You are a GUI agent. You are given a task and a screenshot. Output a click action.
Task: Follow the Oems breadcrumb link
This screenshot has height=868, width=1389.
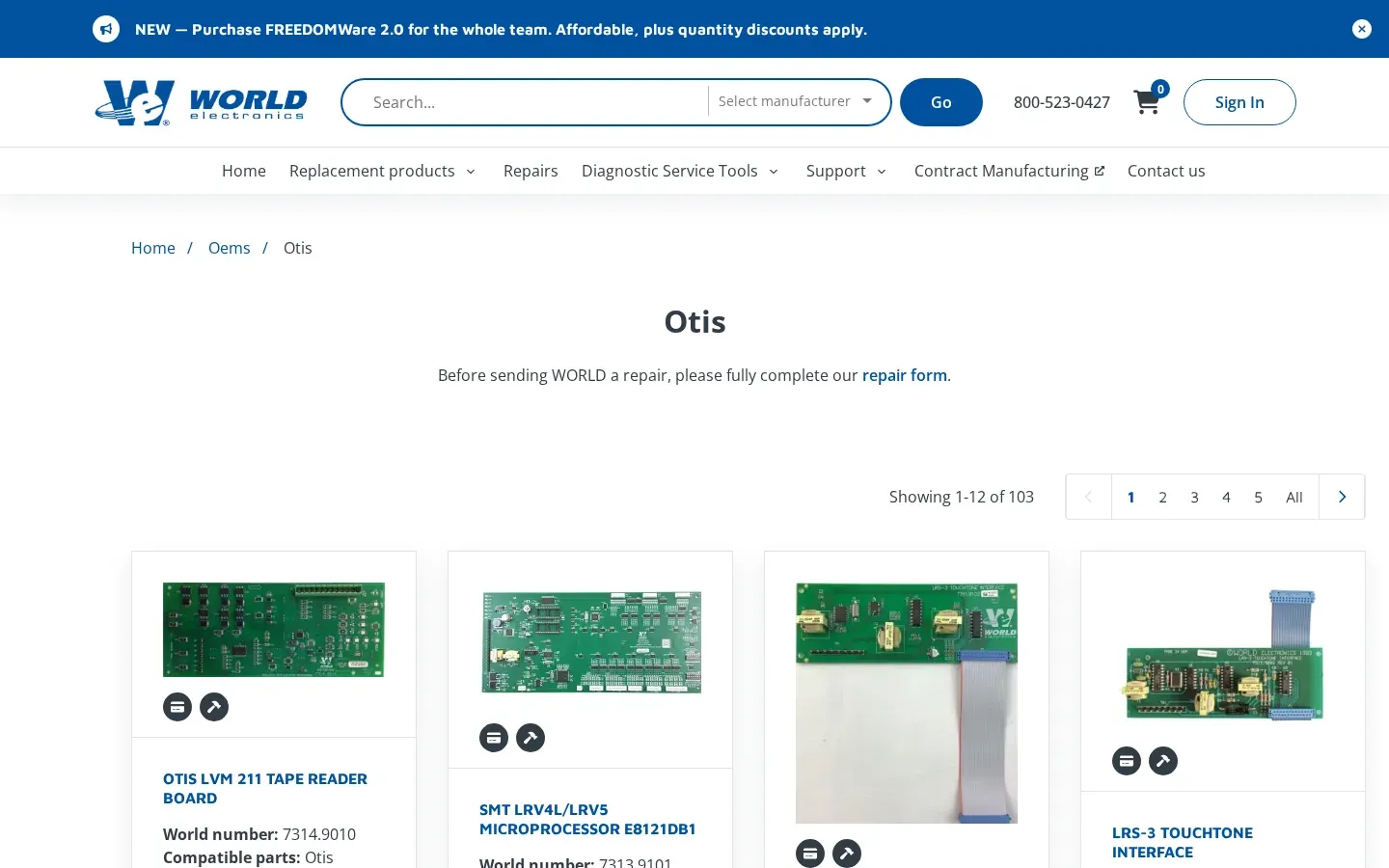230,248
